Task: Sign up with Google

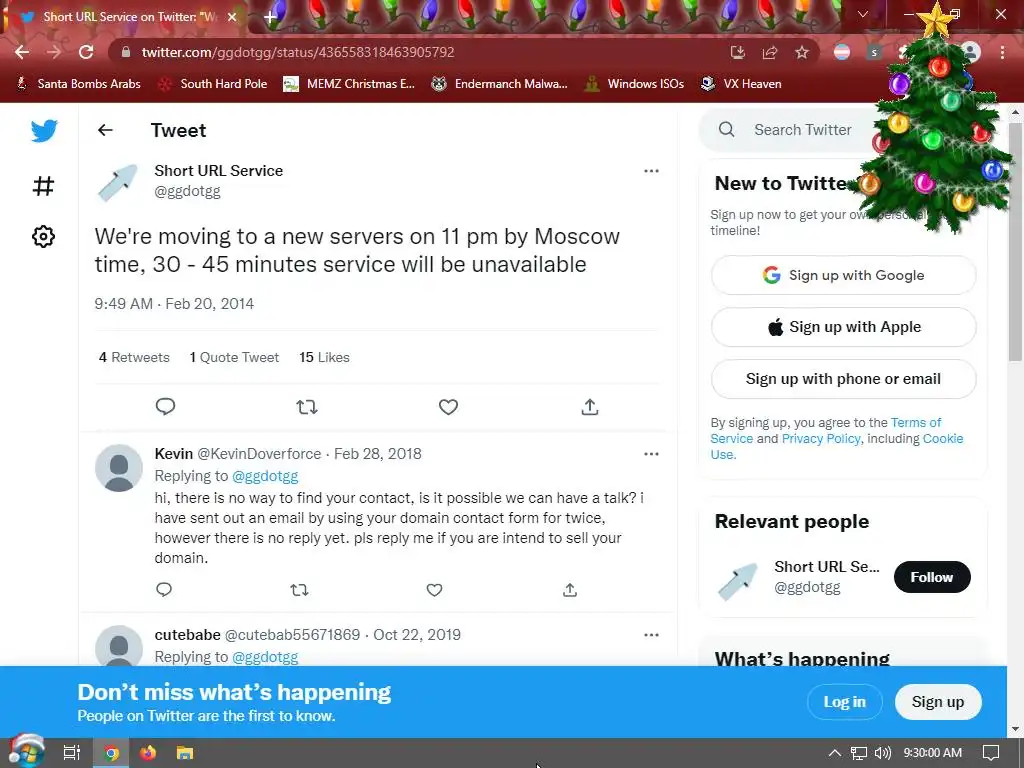Action: (x=844, y=275)
